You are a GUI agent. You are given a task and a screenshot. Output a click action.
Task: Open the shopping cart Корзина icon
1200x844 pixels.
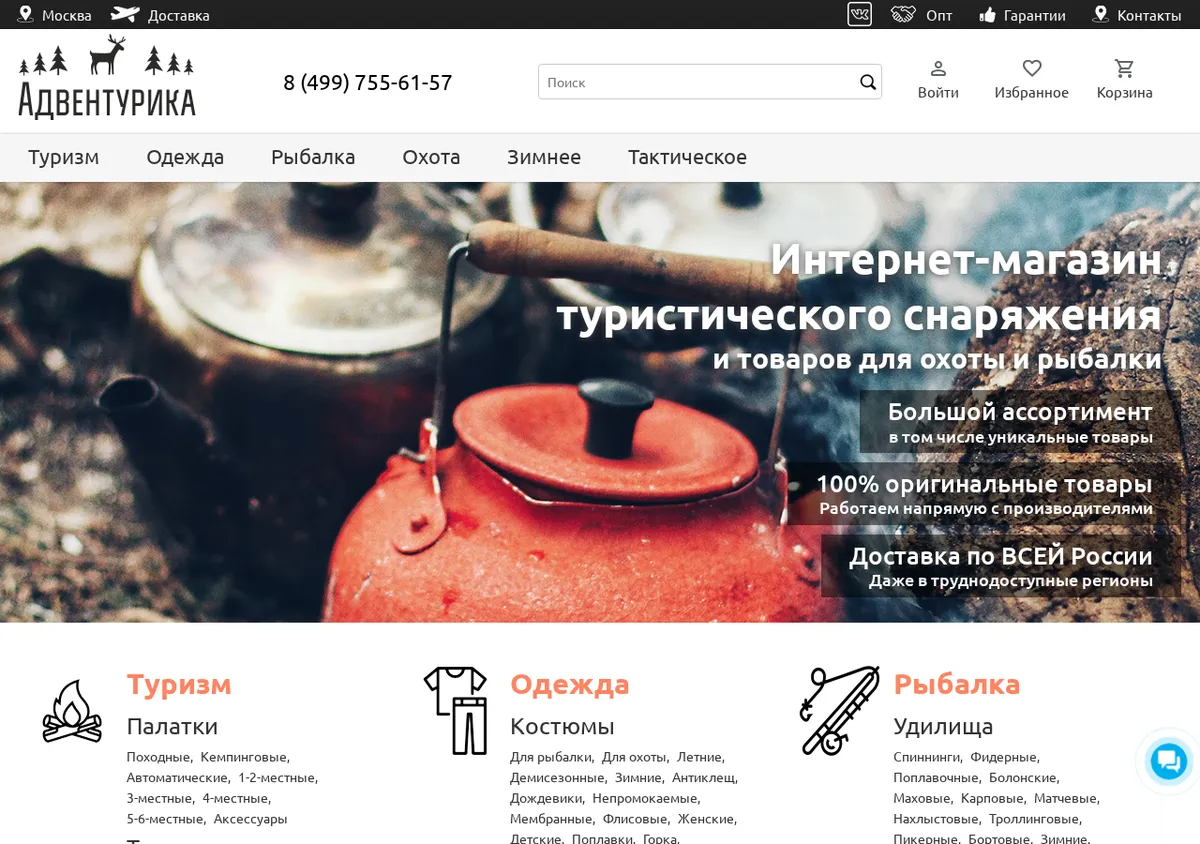1124,68
